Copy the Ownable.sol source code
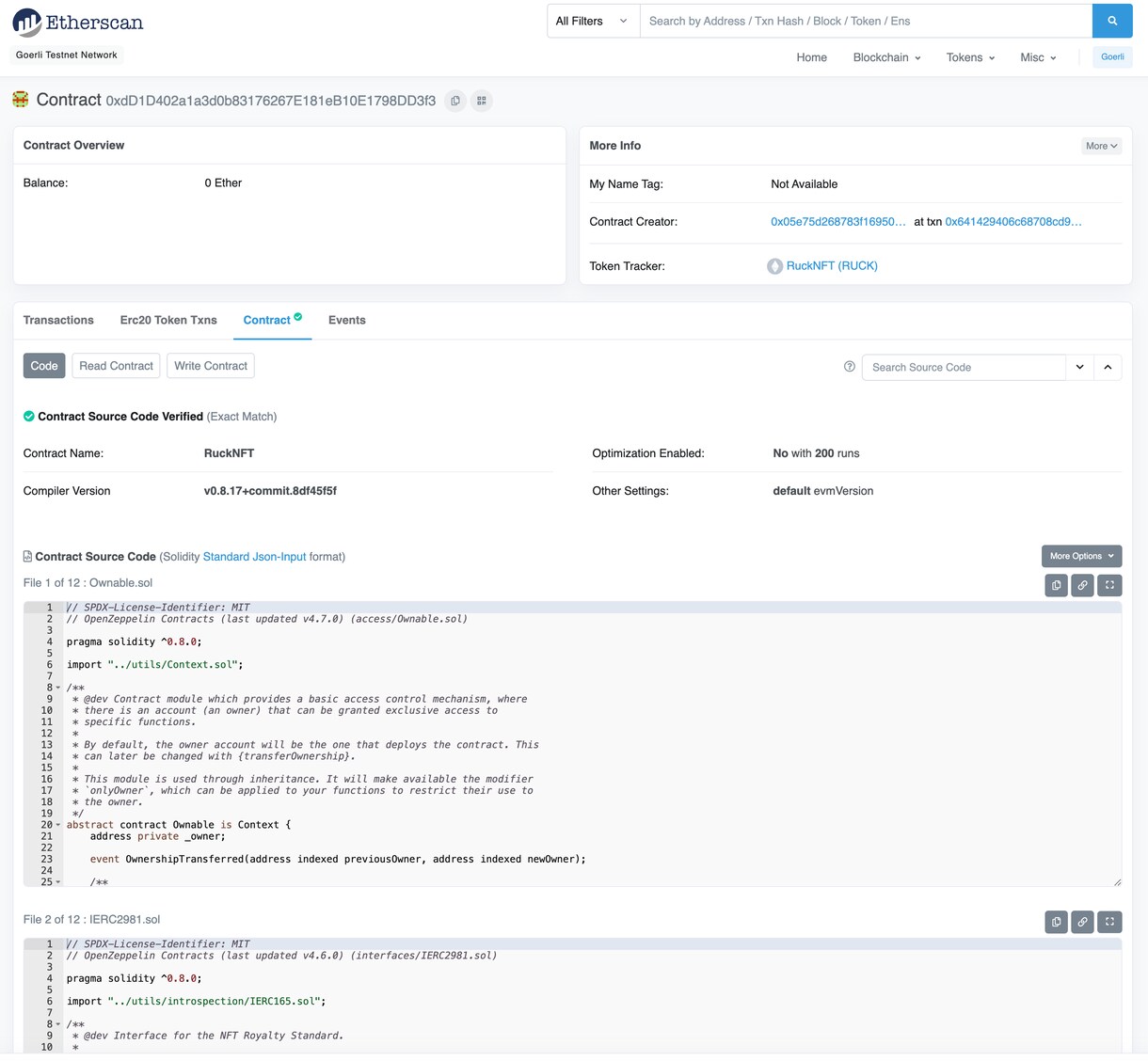 1057,585
